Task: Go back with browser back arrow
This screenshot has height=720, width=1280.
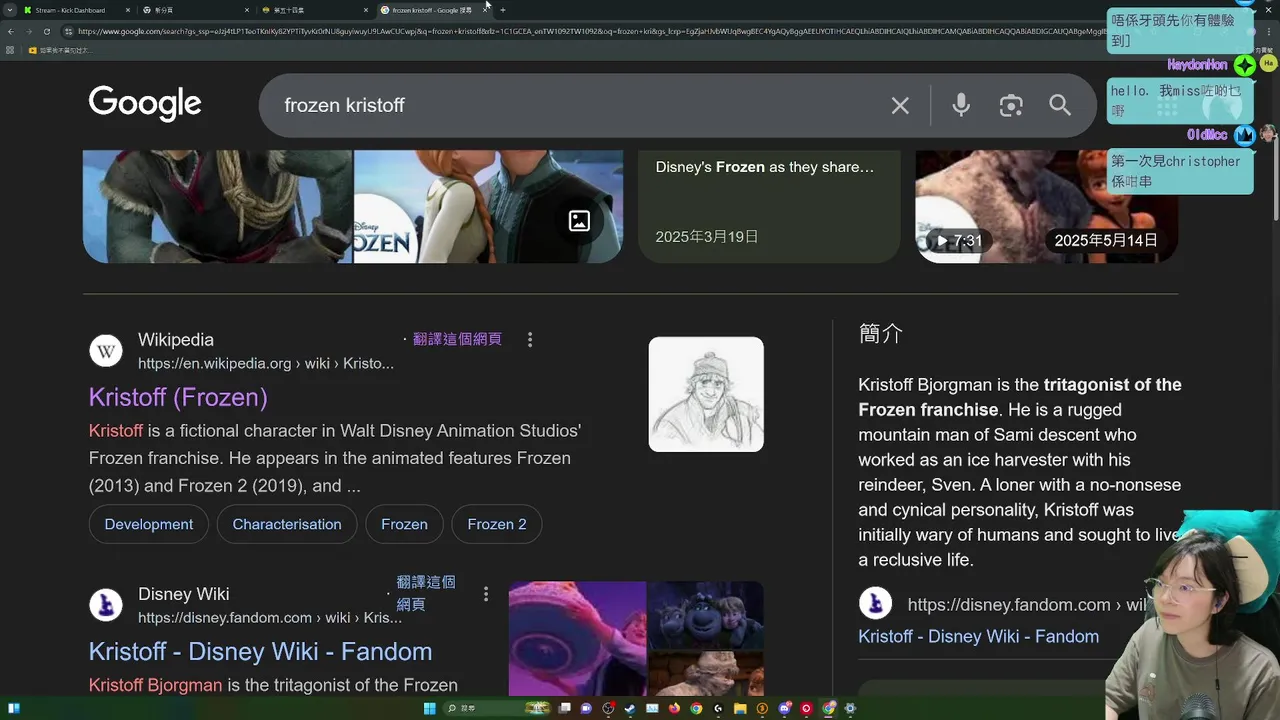Action: (x=10, y=31)
